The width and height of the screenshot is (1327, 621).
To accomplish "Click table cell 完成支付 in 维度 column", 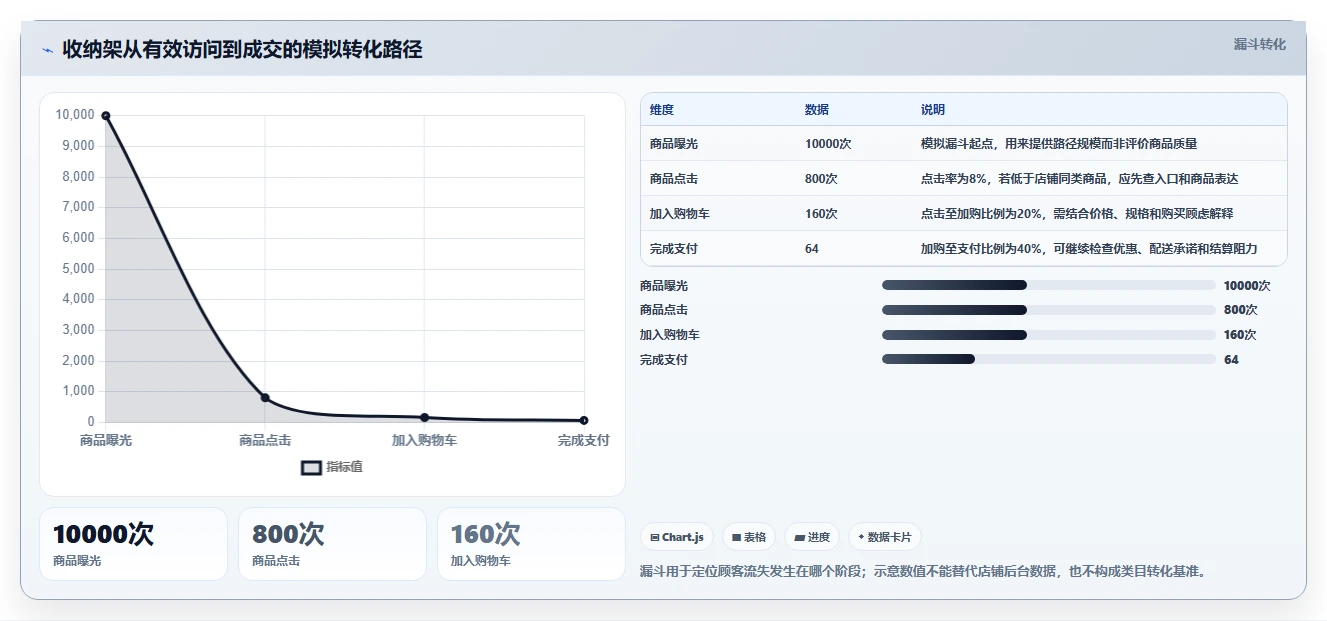I will (674, 249).
